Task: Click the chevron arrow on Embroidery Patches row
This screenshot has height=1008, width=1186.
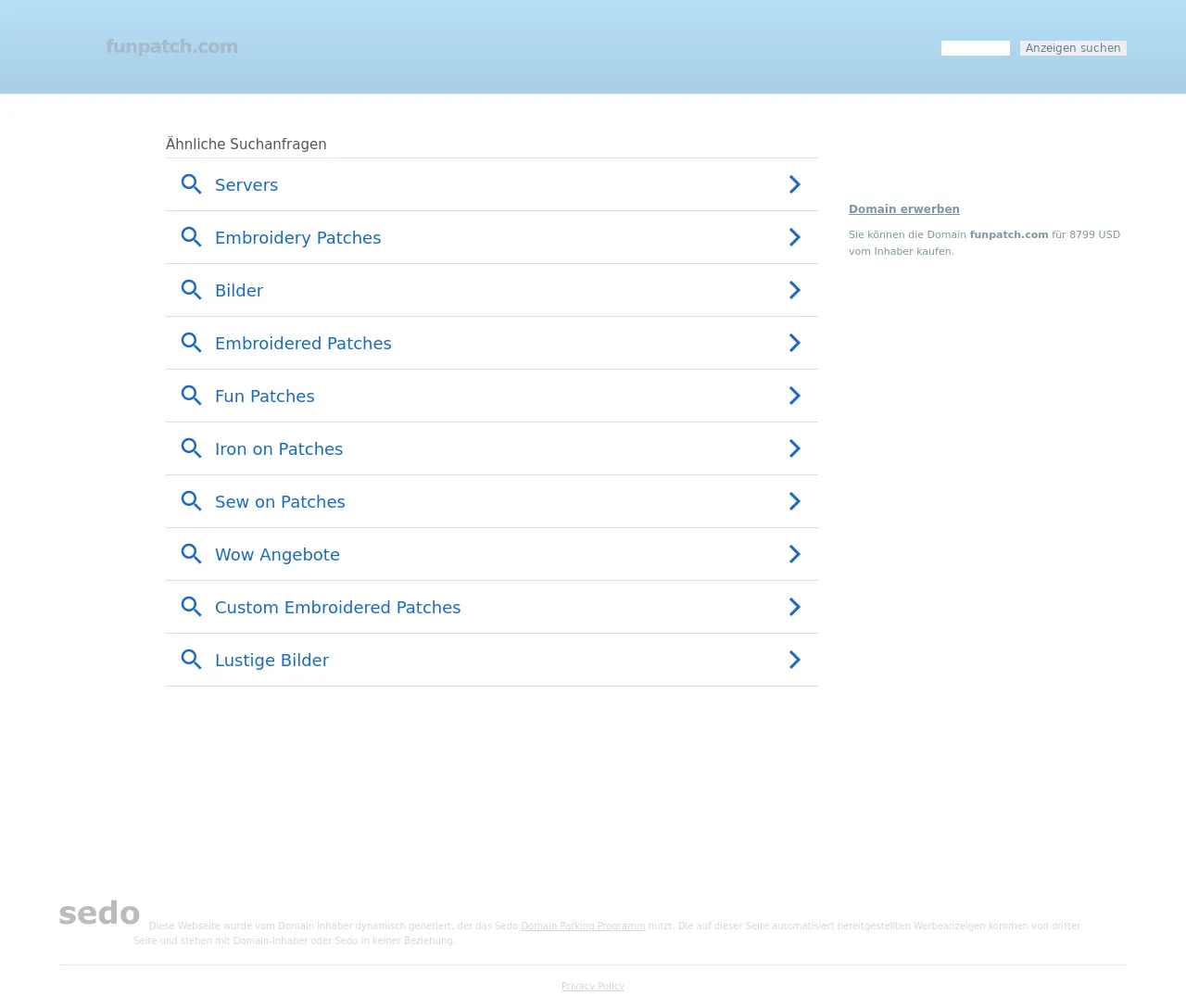Action: [x=795, y=237]
